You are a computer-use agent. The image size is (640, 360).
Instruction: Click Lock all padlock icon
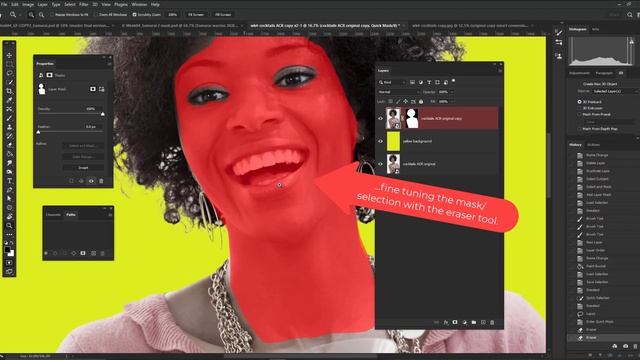pyautogui.click(x=421, y=101)
